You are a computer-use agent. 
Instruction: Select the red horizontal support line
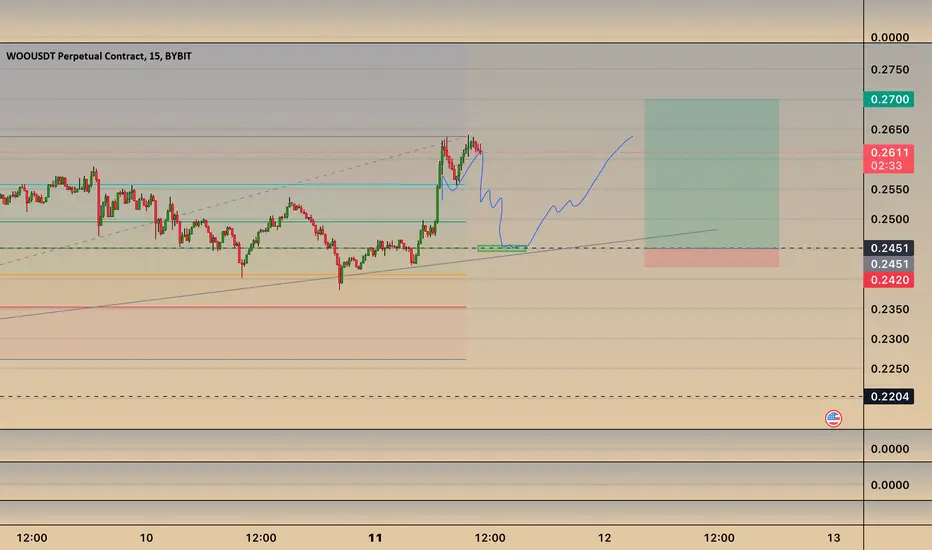tap(233, 307)
